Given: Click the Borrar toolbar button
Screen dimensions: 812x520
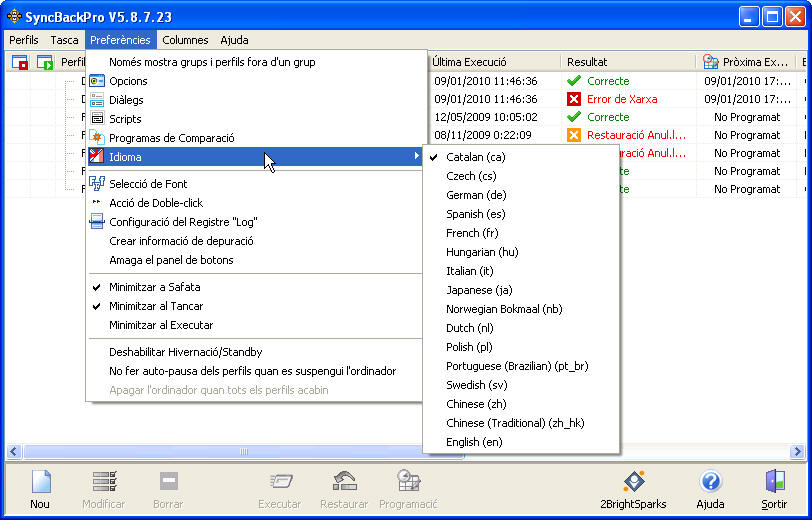Looking at the screenshot, I should pos(168,489).
